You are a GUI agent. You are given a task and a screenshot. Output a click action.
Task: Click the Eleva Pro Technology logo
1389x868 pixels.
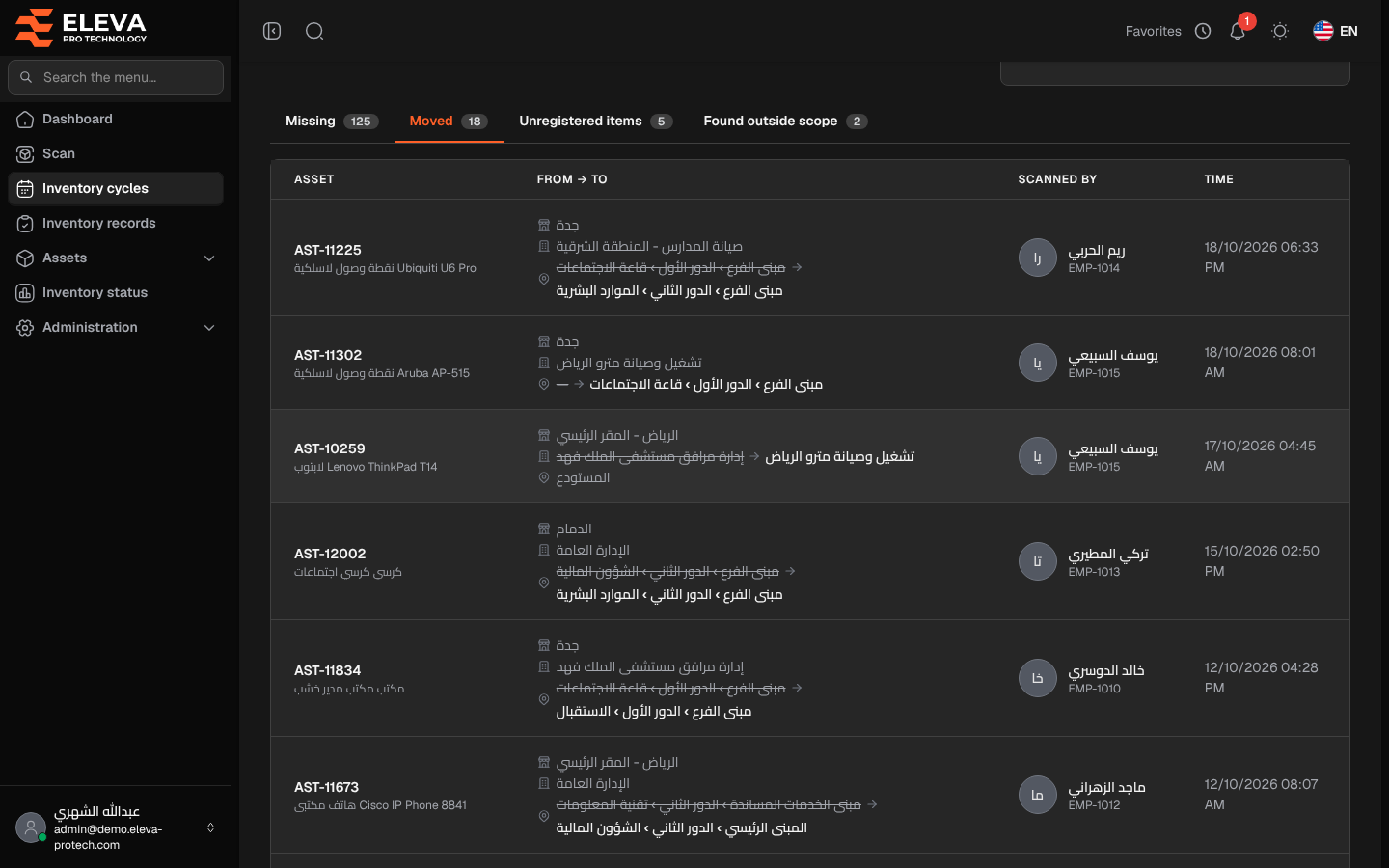pos(81,27)
